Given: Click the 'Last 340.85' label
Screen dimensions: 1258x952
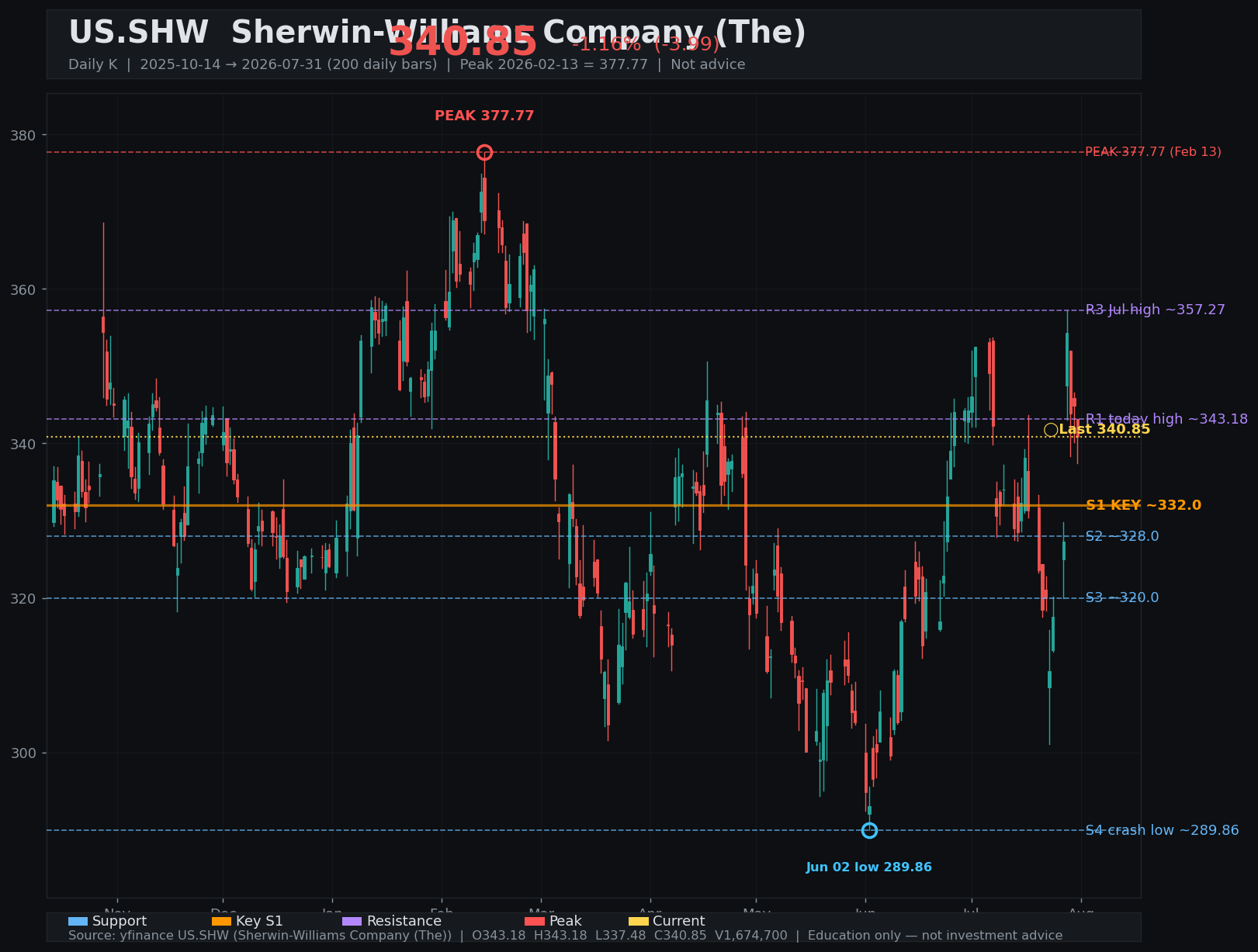Looking at the screenshot, I should pyautogui.click(x=1104, y=430).
